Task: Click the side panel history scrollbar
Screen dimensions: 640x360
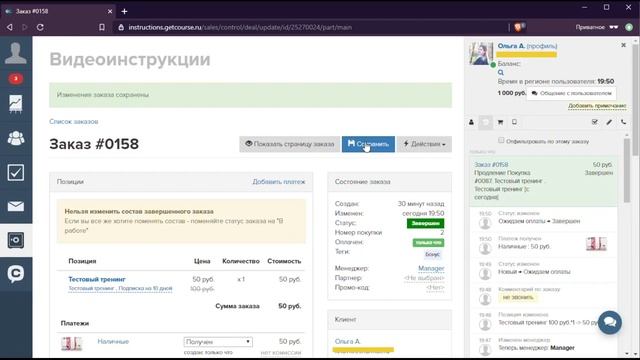Action: coord(627,170)
